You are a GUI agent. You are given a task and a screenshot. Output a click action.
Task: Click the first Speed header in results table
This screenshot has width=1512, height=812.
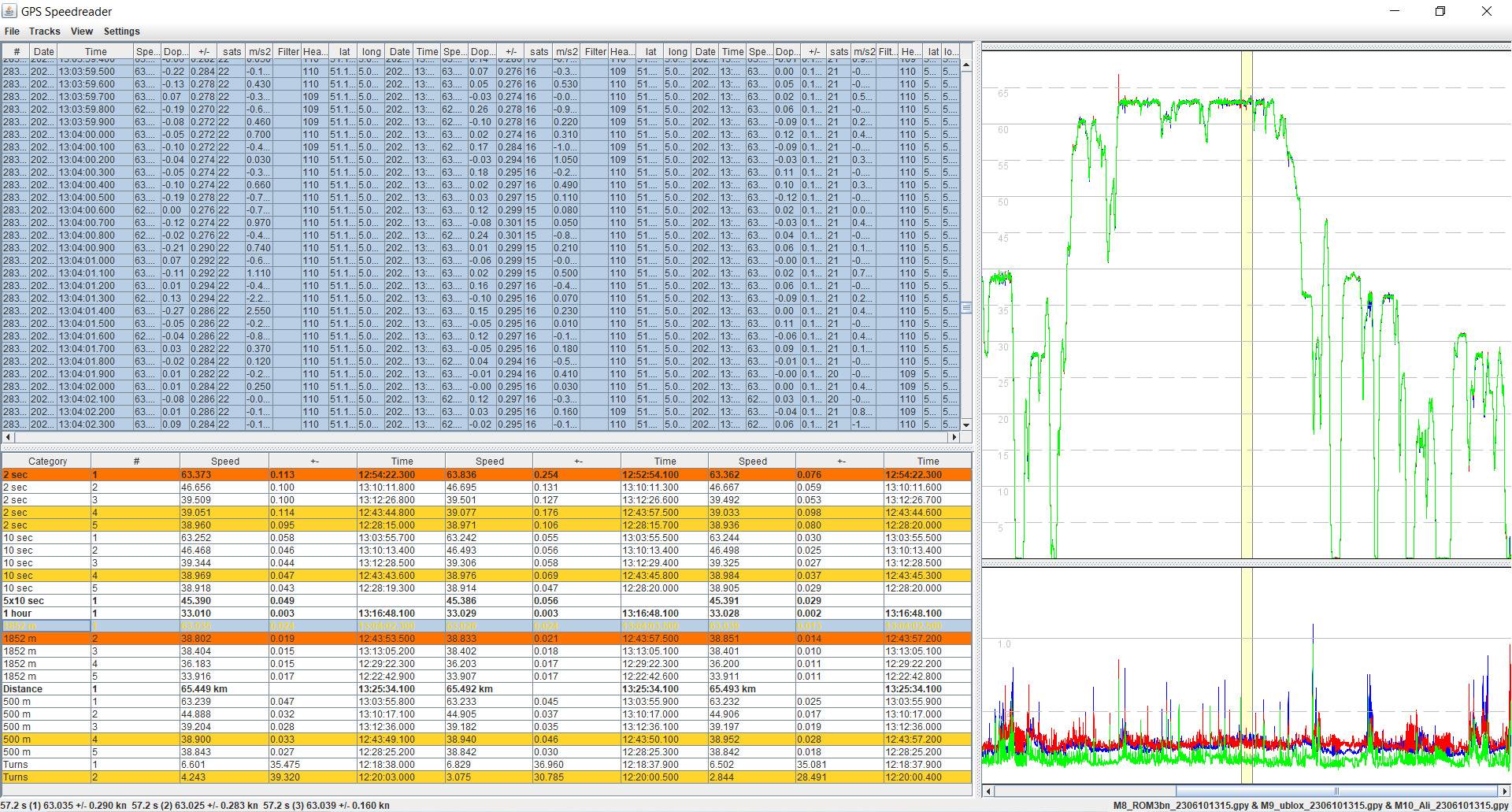pyautogui.click(x=224, y=462)
